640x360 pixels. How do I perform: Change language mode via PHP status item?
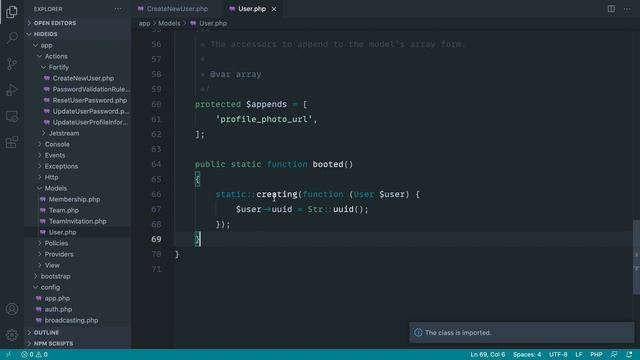tap(596, 354)
